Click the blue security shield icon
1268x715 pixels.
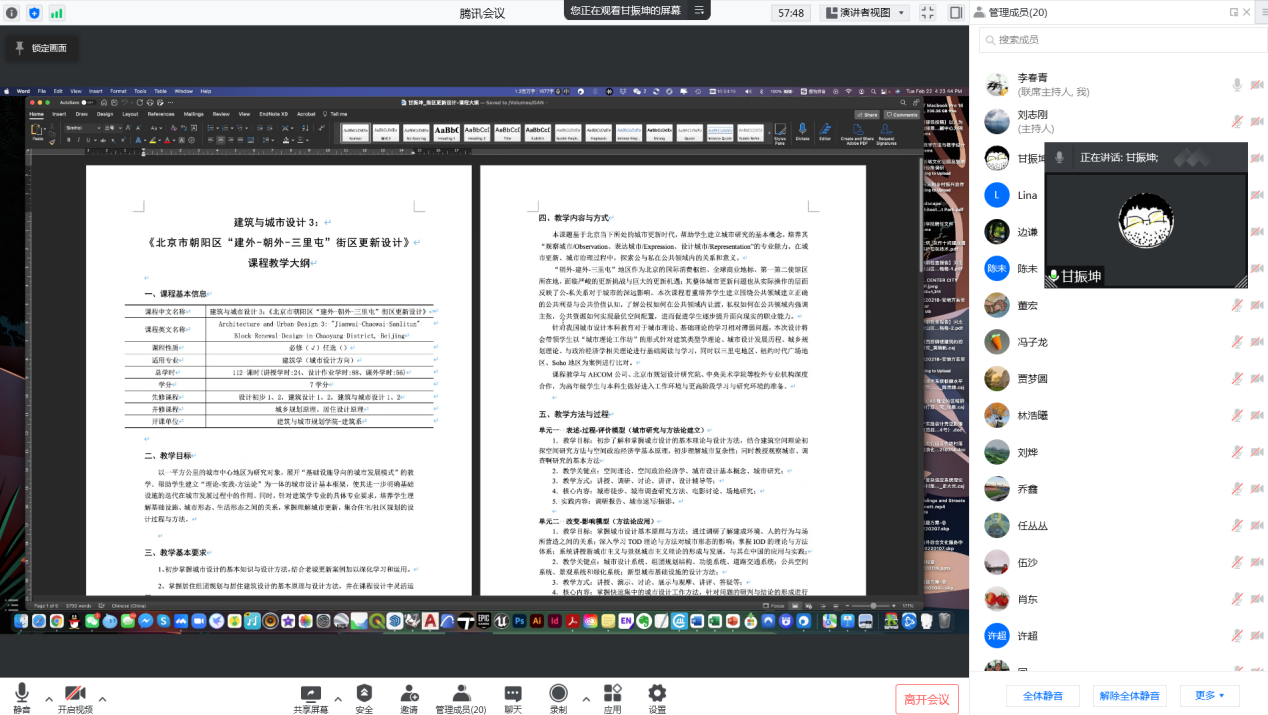point(35,13)
